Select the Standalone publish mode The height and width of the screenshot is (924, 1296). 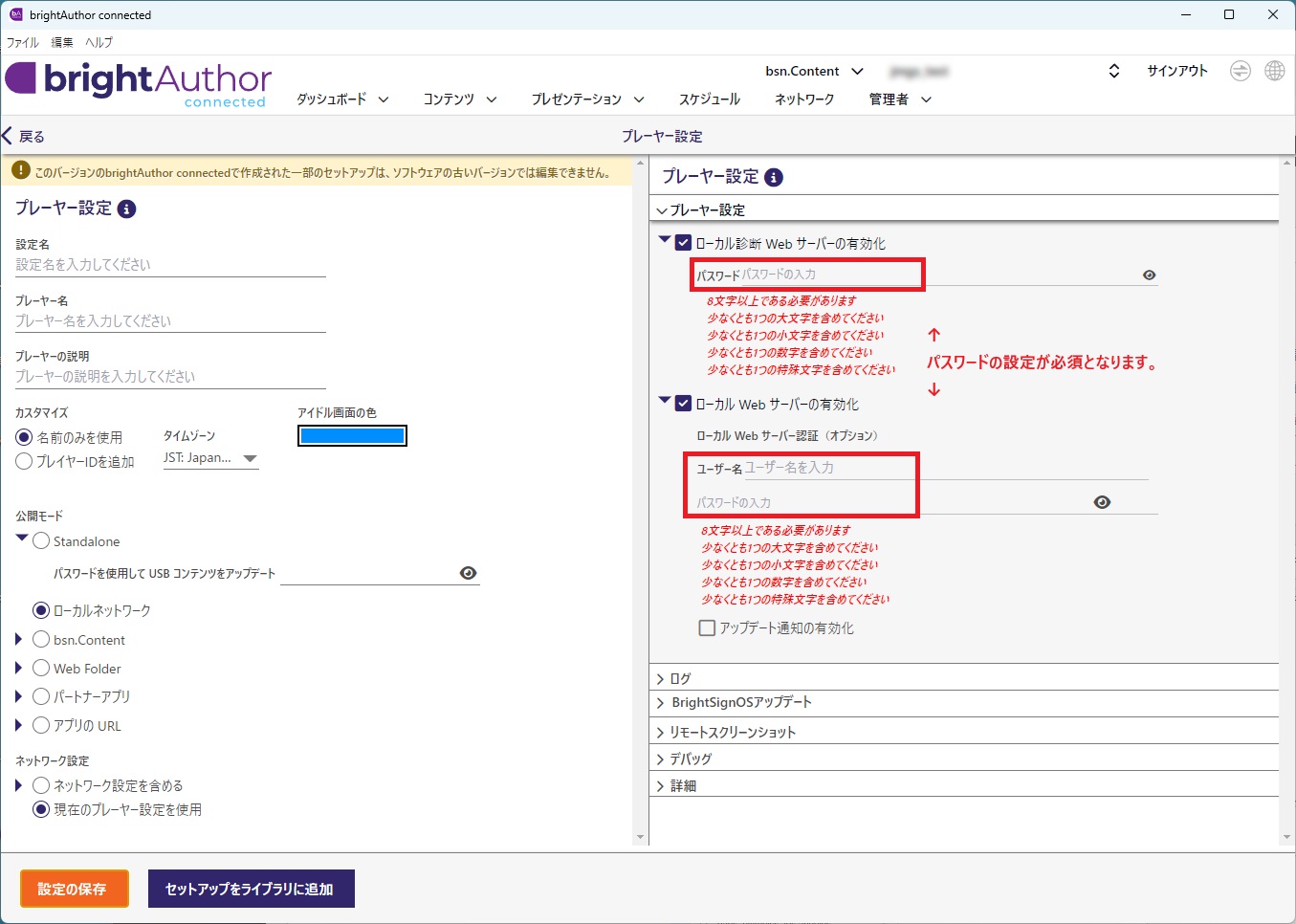click(41, 541)
